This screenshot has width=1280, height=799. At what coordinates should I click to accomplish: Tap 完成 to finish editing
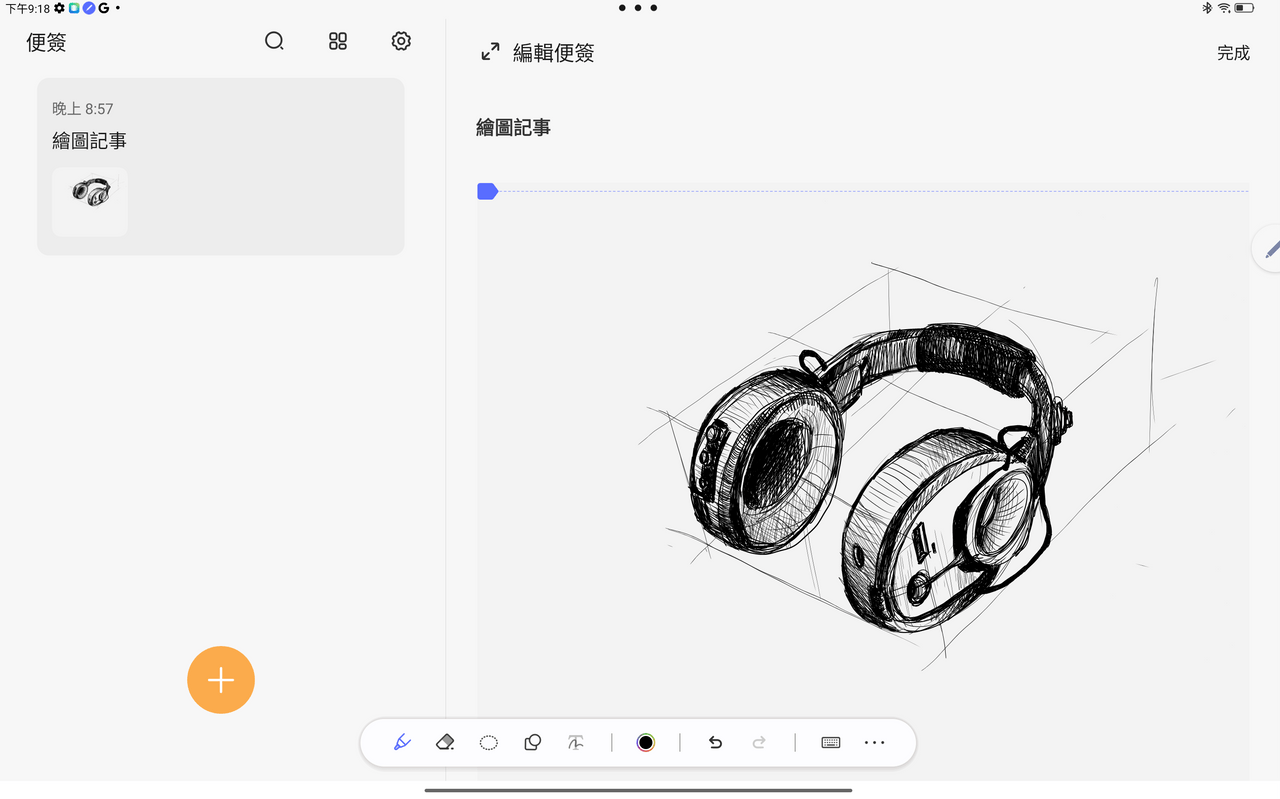(1233, 53)
